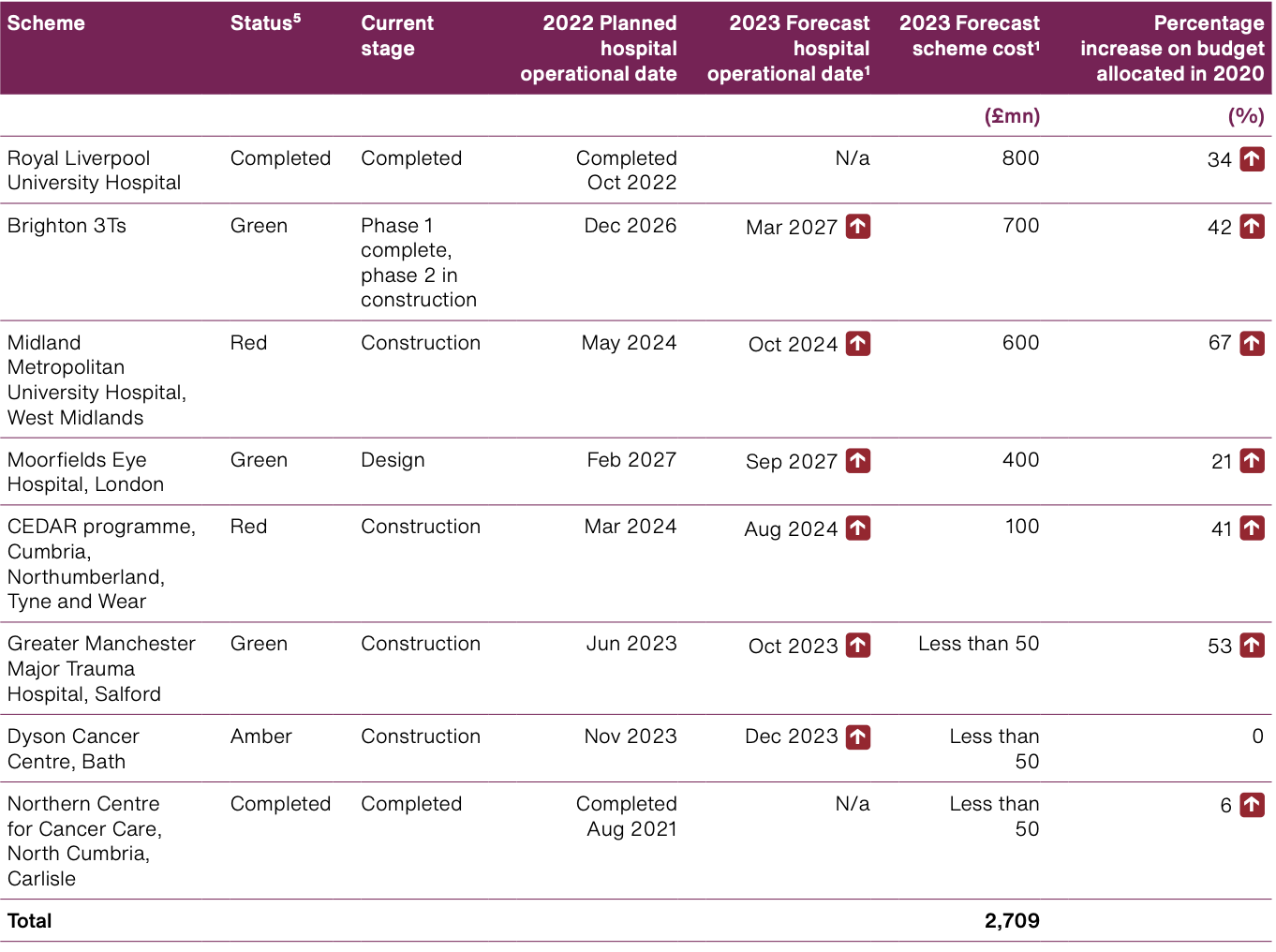Click the Green status for Greater Manchester
Viewport: 1276px width, 952px height.
coord(259,644)
